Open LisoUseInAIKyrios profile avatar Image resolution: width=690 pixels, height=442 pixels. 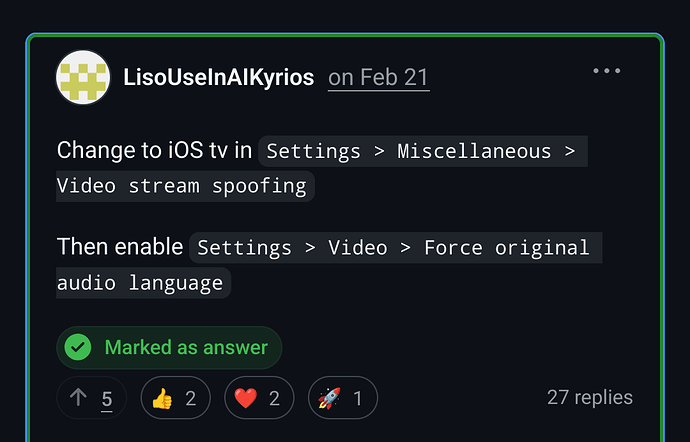coord(83,77)
